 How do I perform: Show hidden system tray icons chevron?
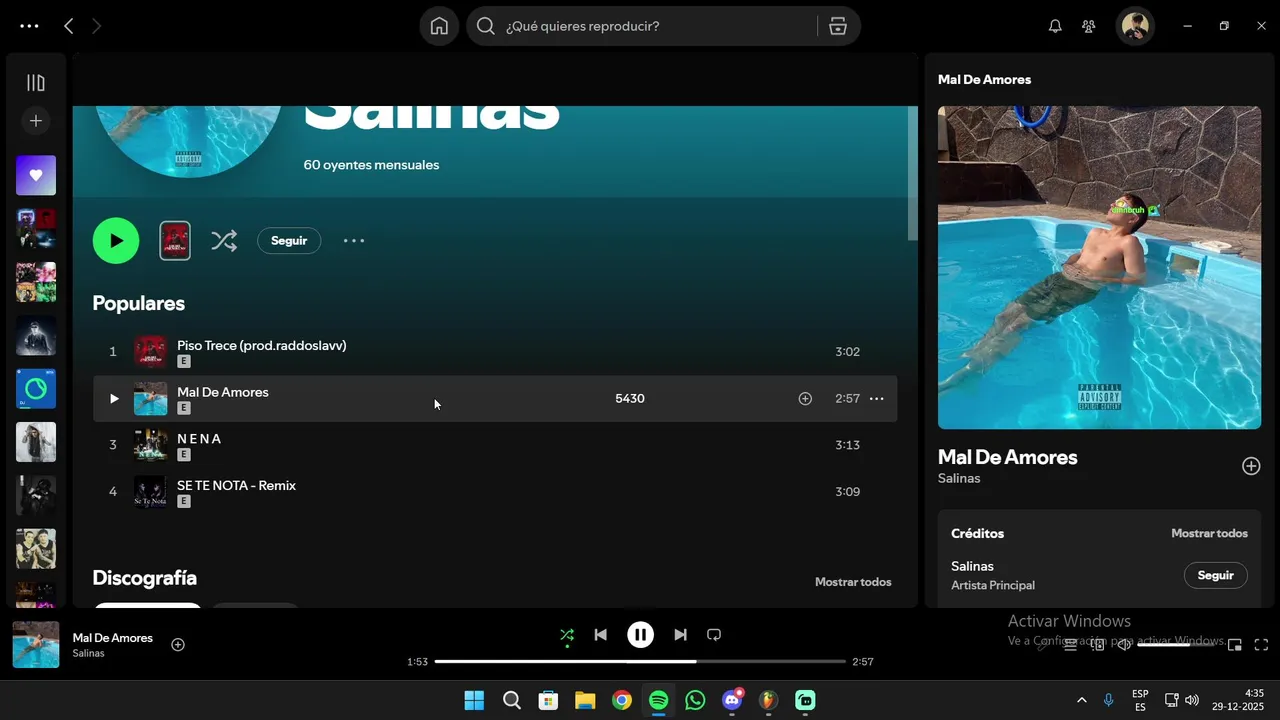(1081, 701)
